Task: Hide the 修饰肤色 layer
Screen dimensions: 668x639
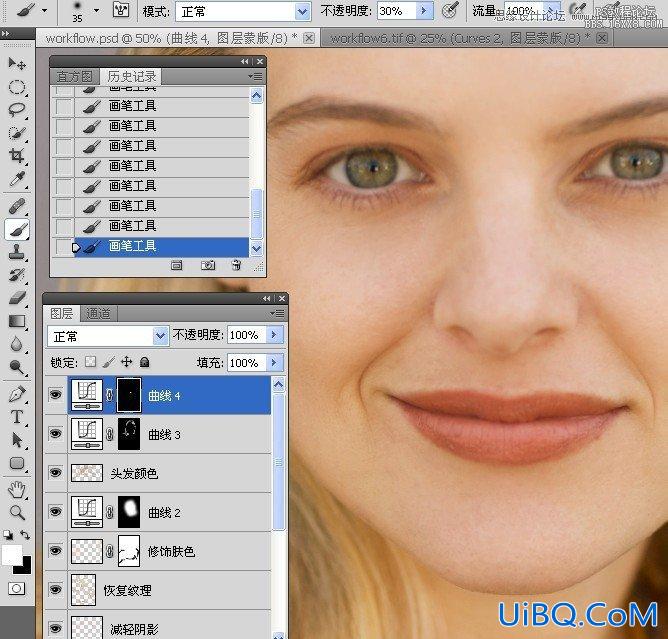Action: pos(55,550)
